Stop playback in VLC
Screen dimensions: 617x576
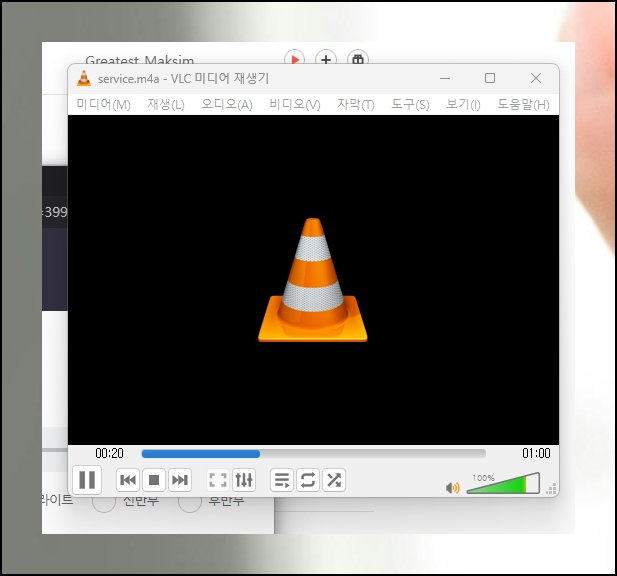tap(154, 480)
